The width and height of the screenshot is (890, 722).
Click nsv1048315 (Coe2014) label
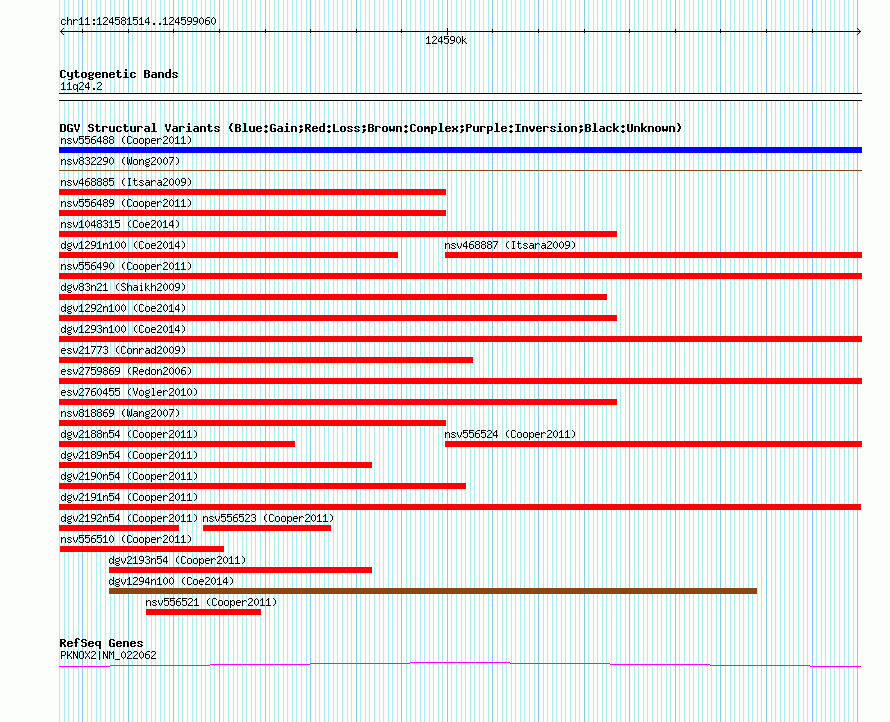click(120, 224)
